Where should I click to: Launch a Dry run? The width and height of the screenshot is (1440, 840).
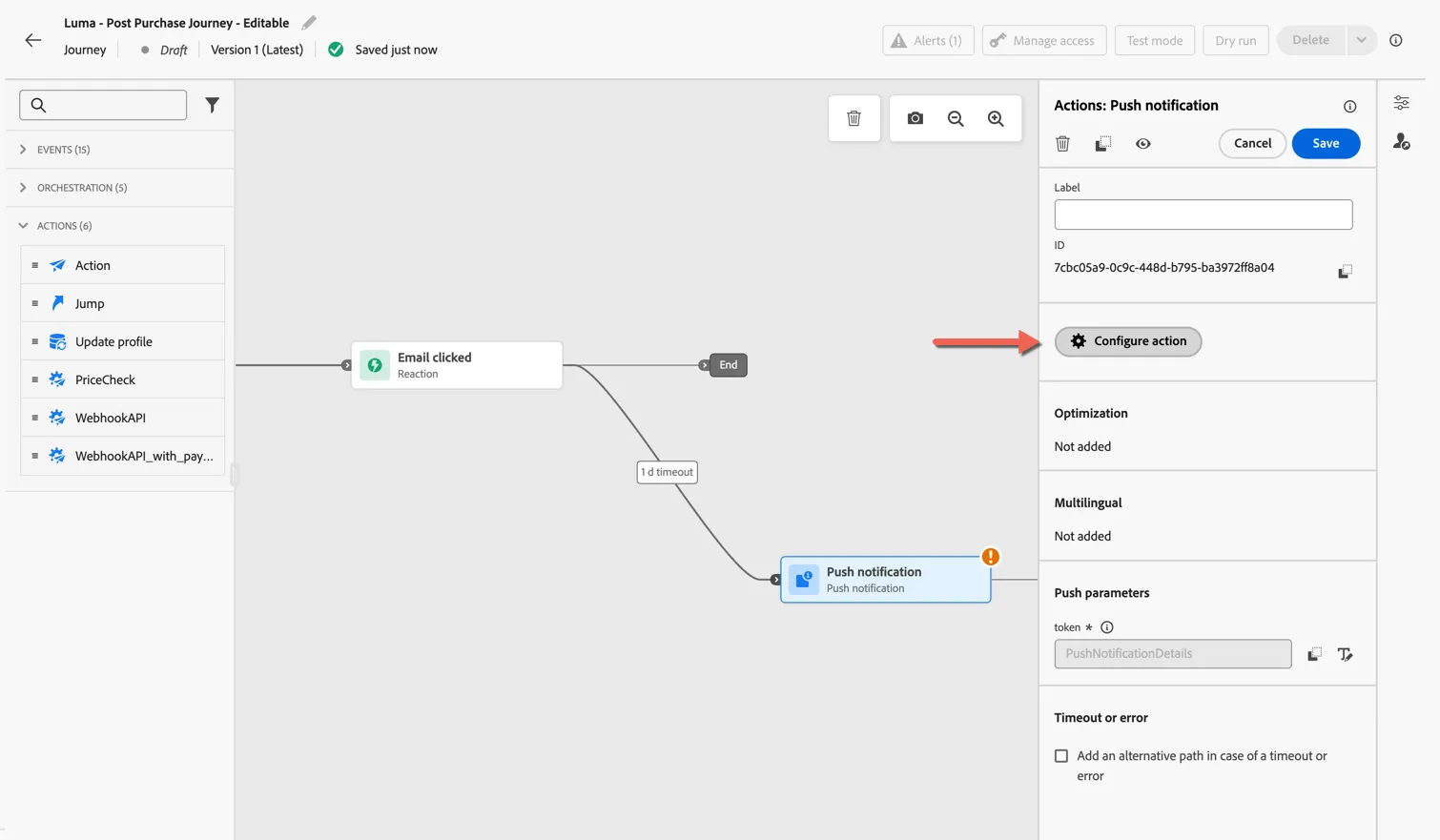point(1236,40)
